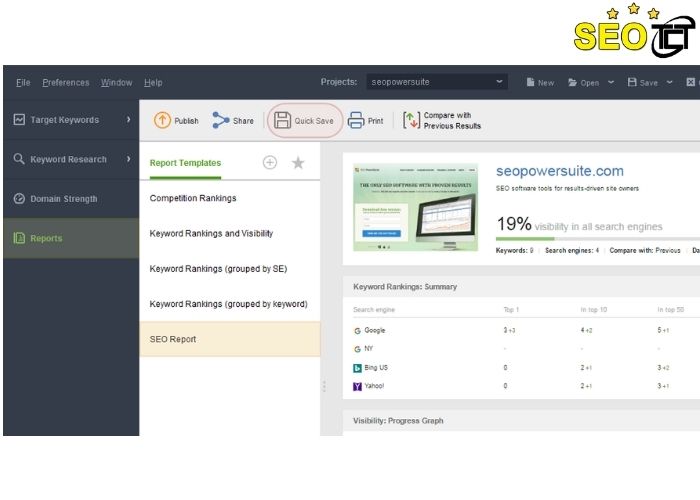Viewport: 700px width, 500px height.
Task: Expand the Projects dropdown showing seopowersuite
Action: (x=437, y=82)
